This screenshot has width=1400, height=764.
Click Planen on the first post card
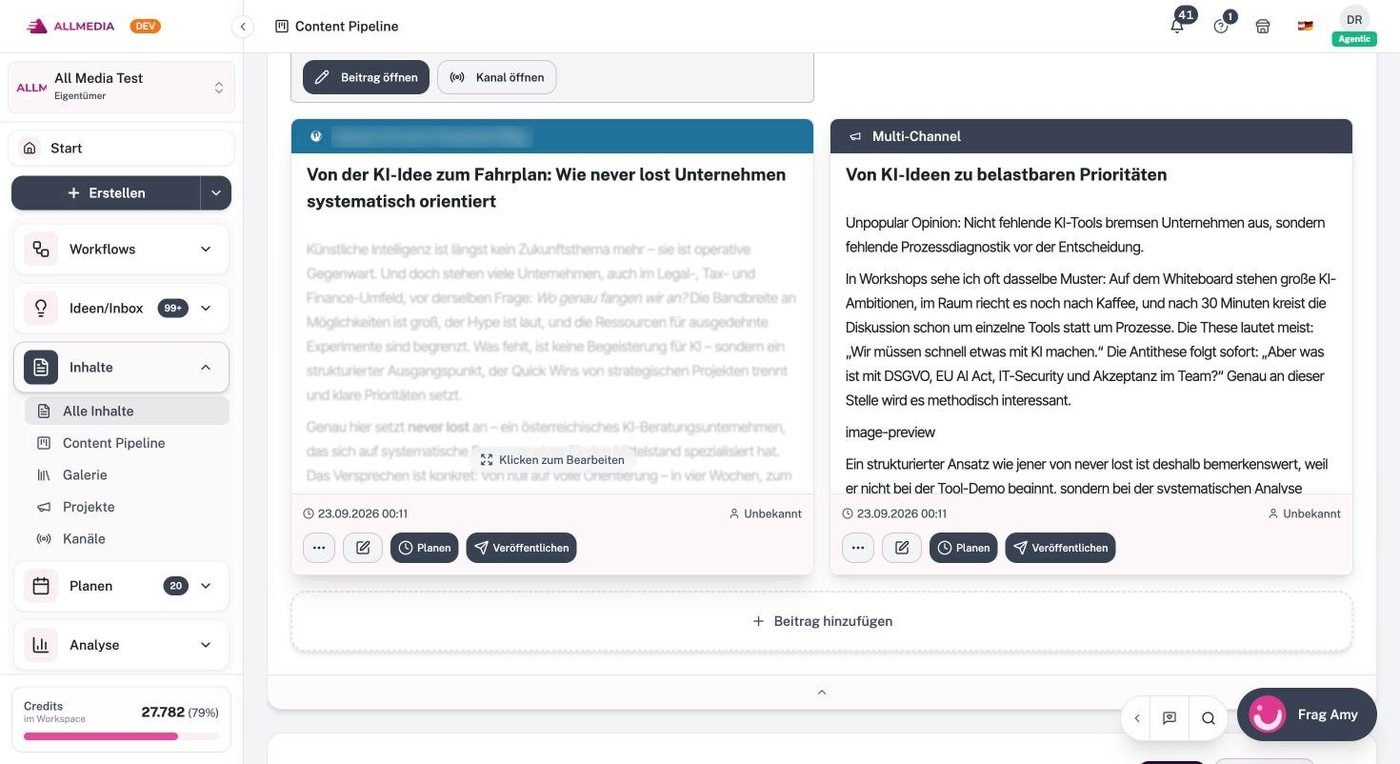[x=424, y=548]
